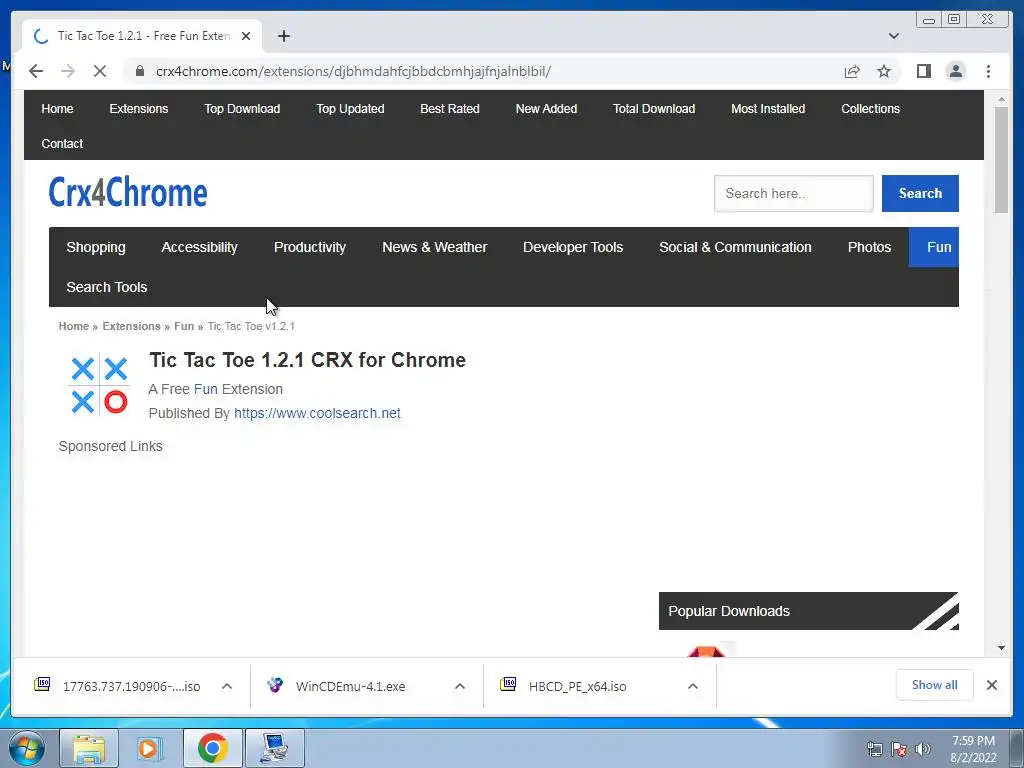
Task: Share this page icon in address bar
Action: (x=852, y=71)
